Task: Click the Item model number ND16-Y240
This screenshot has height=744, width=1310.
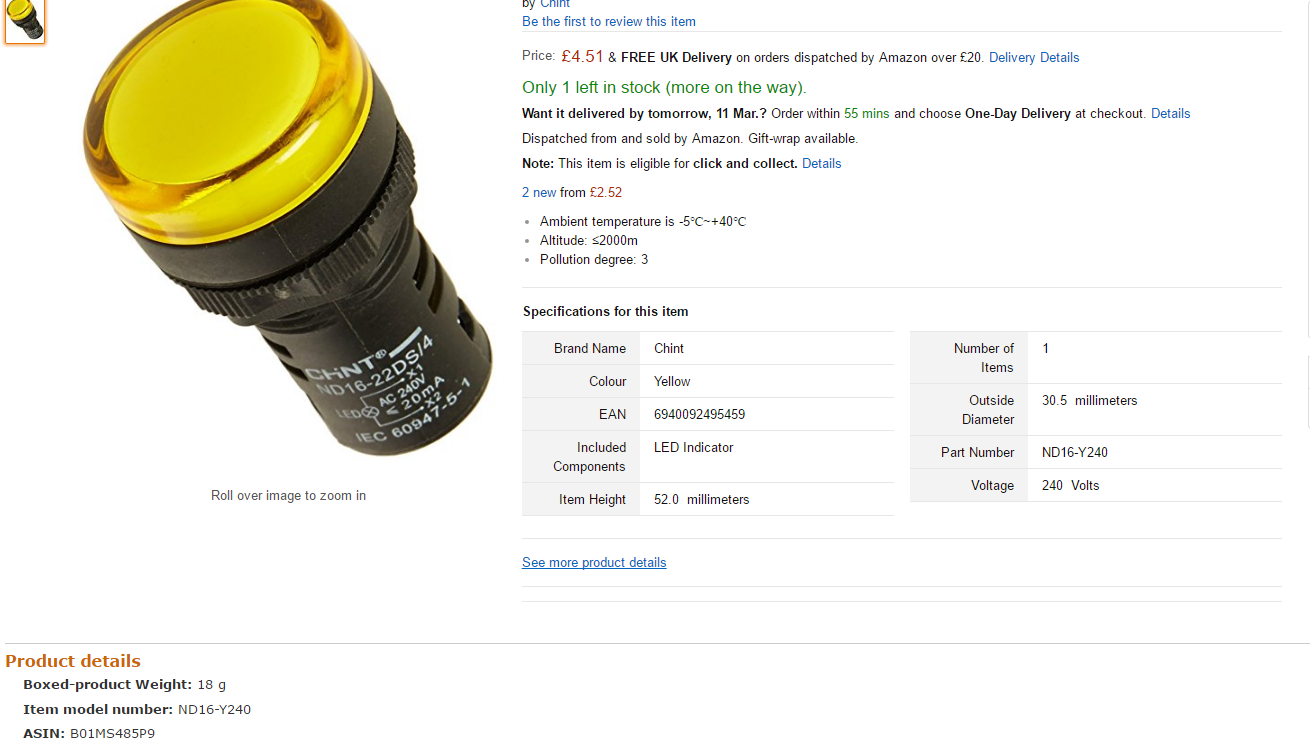Action: click(x=214, y=709)
